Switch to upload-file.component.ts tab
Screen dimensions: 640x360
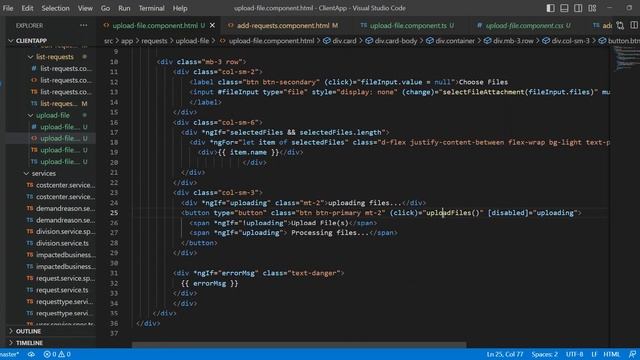(x=407, y=25)
